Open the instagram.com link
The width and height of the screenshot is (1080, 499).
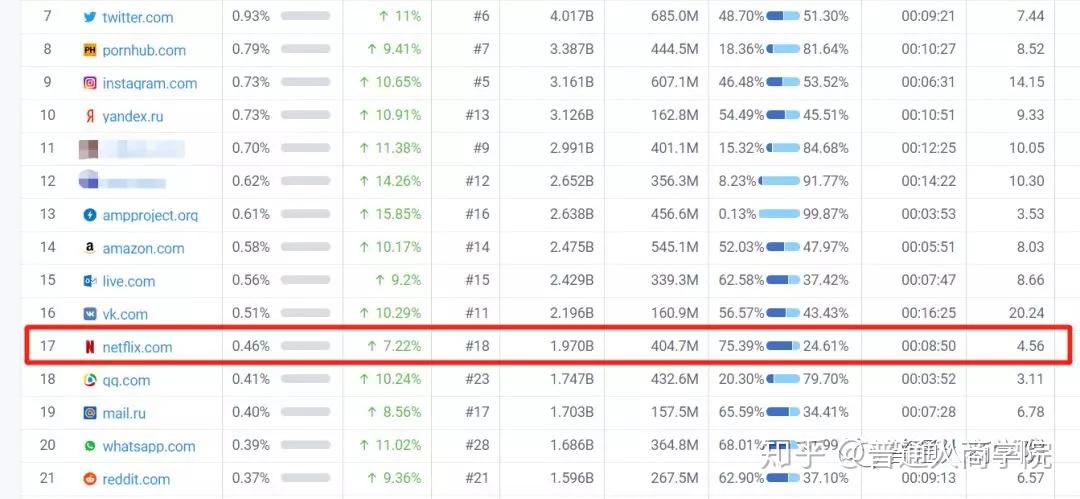149,83
